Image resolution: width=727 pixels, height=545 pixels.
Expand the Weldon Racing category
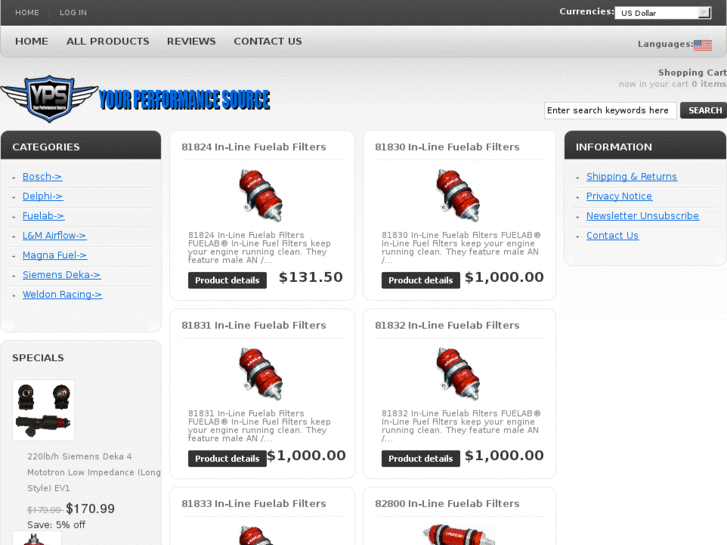tap(62, 295)
